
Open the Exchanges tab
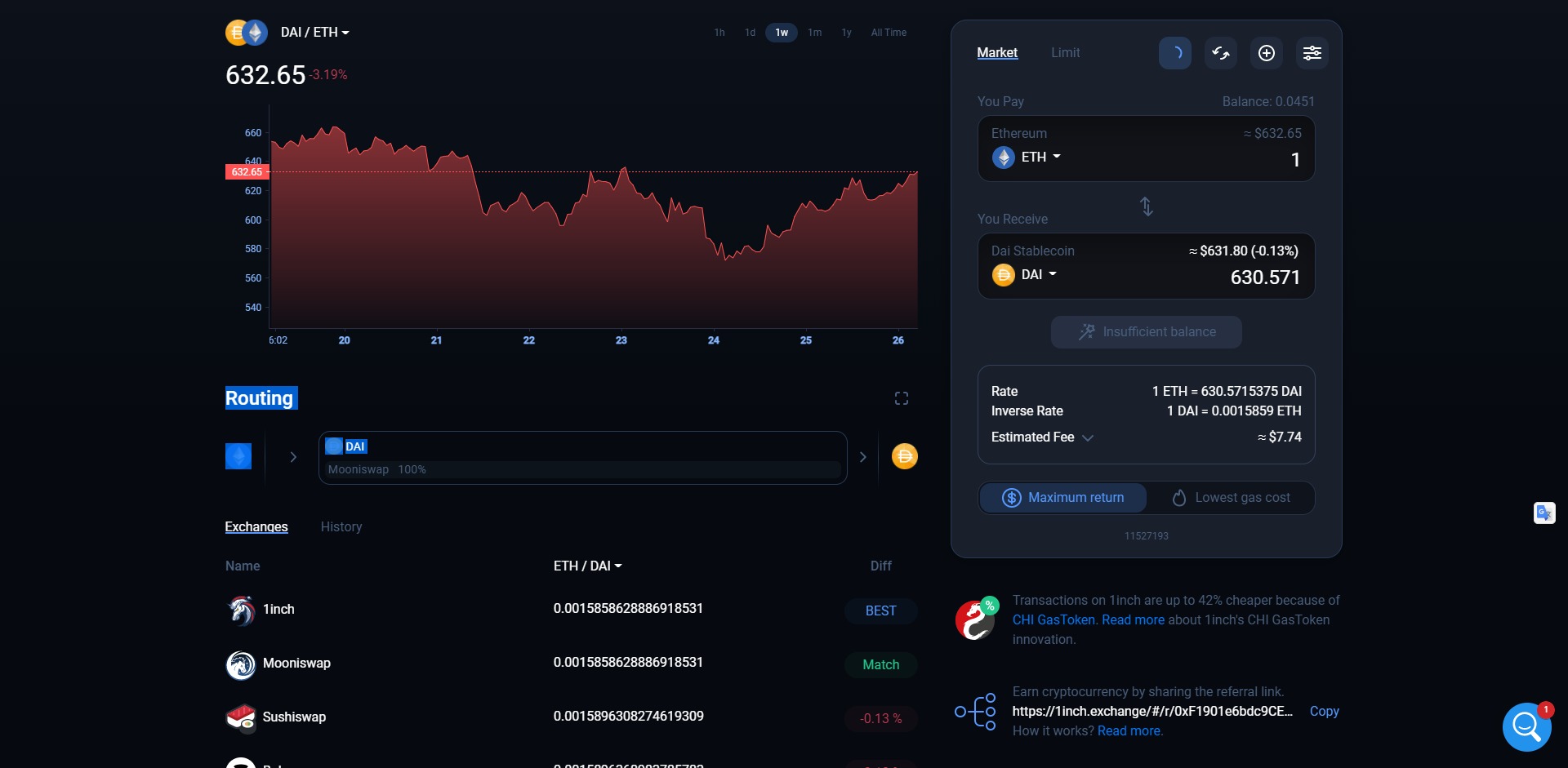coord(256,527)
